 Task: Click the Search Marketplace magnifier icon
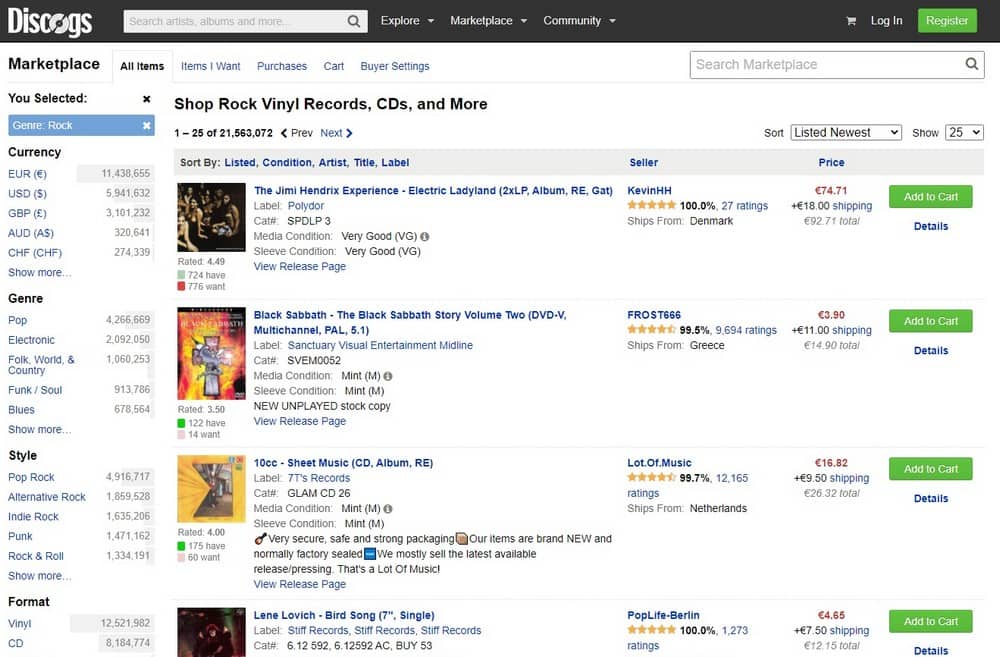[971, 64]
